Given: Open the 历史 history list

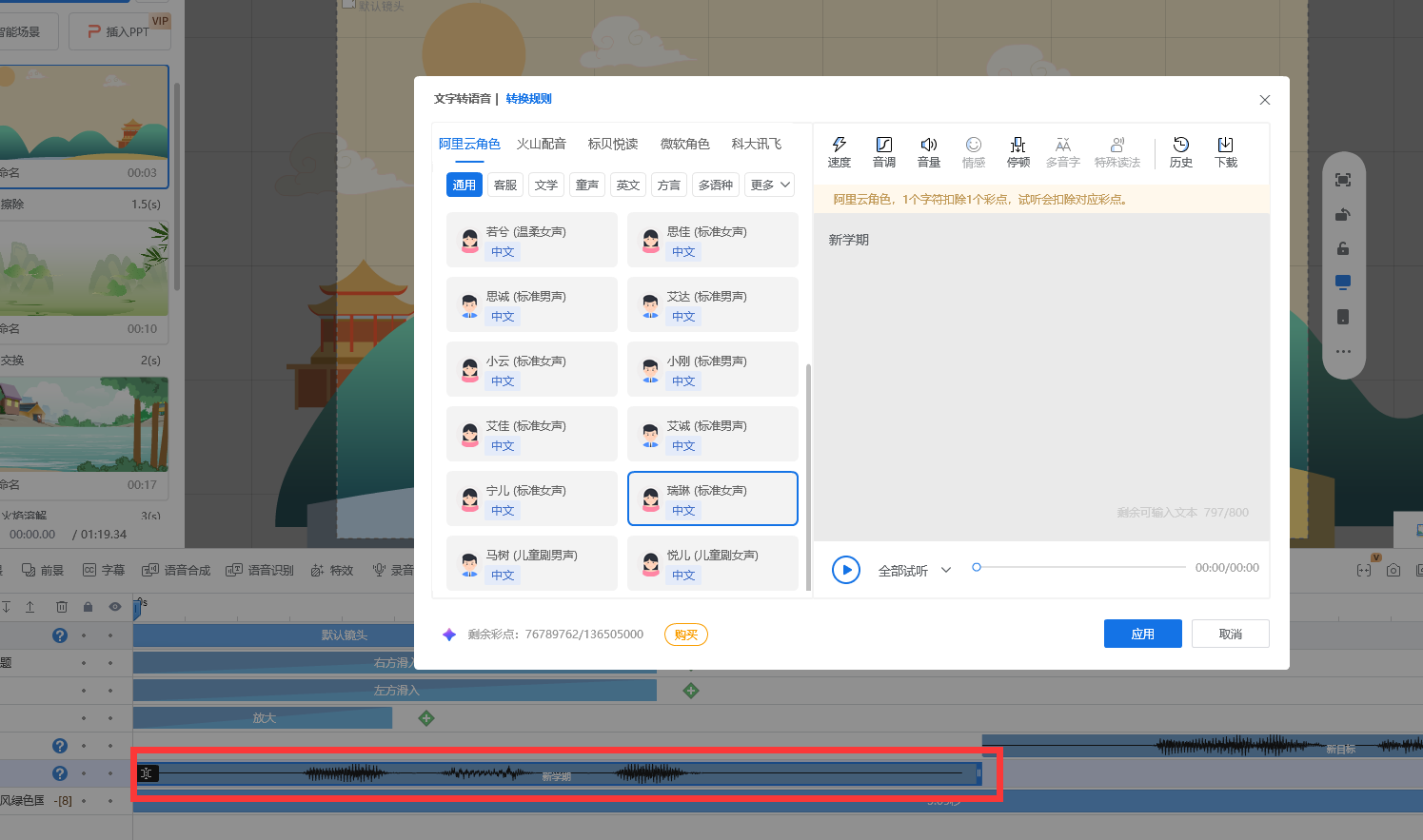Looking at the screenshot, I should 1180,152.
